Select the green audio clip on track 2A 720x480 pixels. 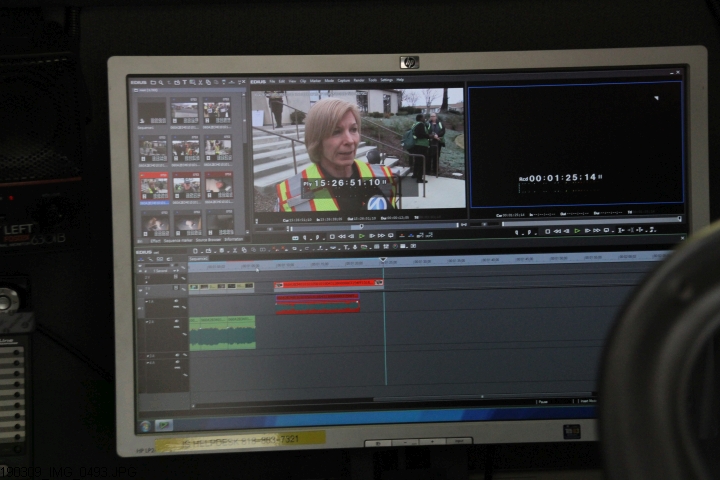[222, 333]
